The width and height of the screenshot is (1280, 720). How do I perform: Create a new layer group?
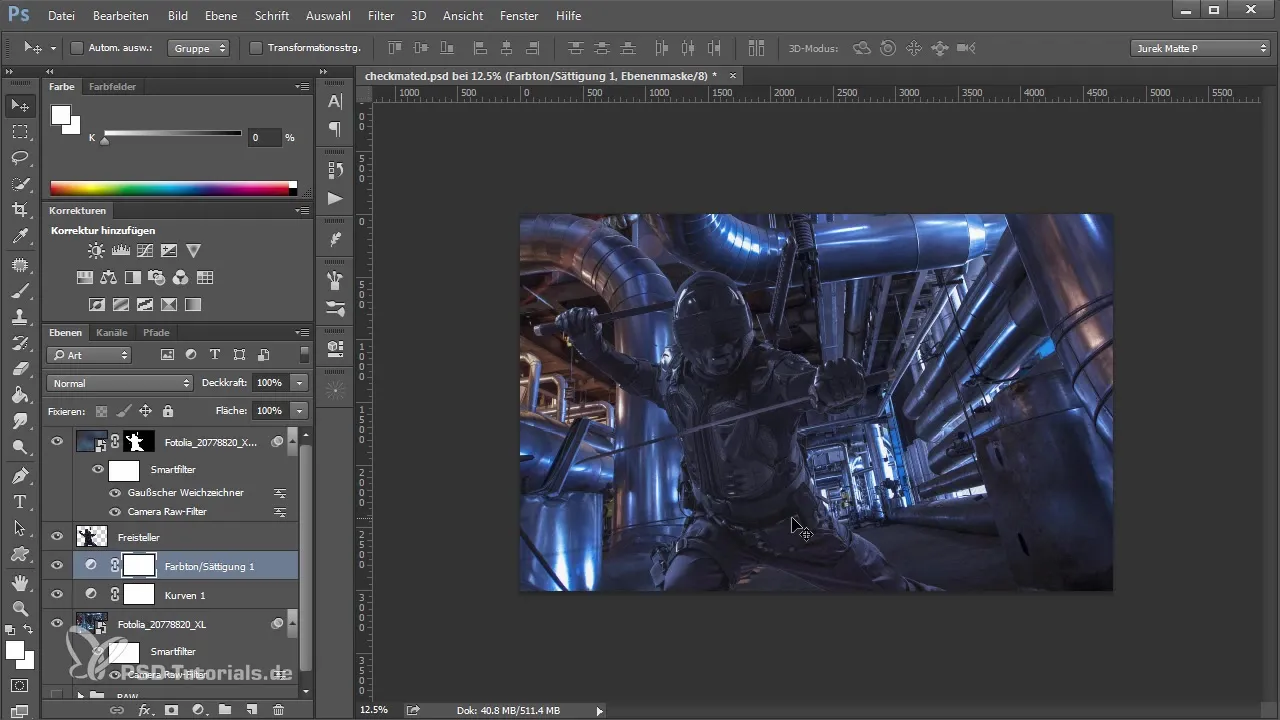tap(225, 710)
